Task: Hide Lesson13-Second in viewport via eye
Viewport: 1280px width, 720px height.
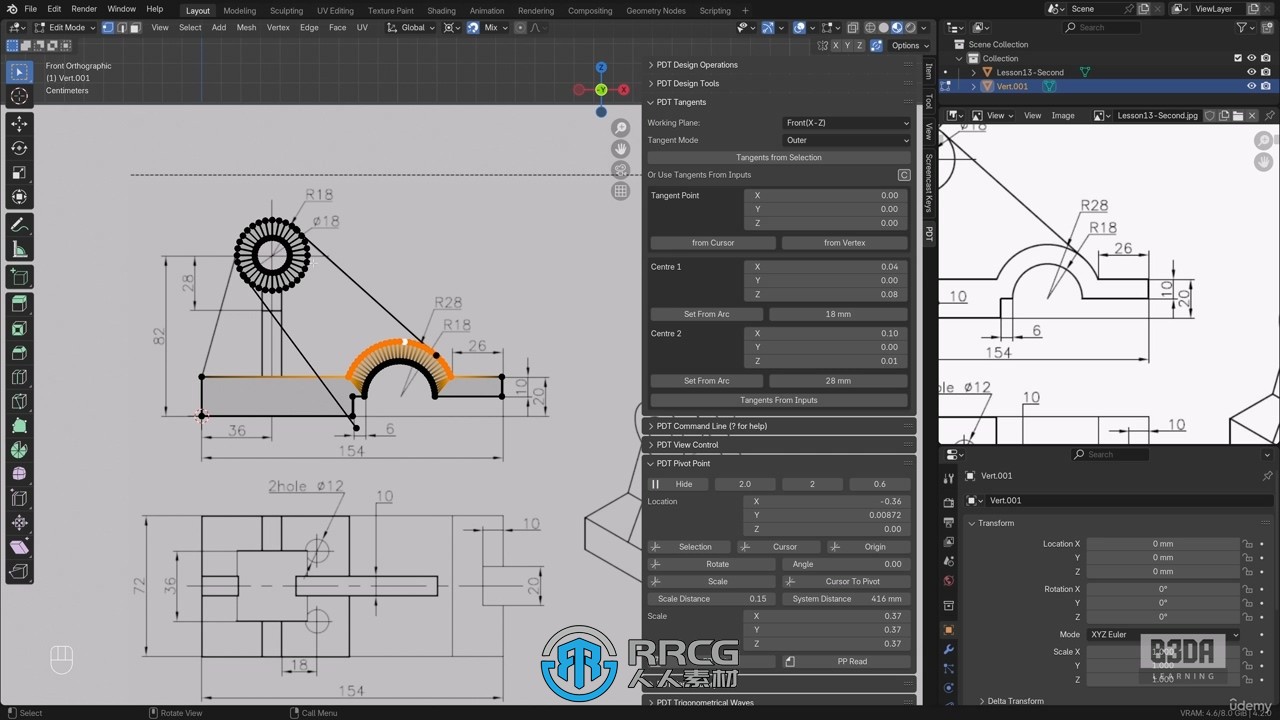Action: point(1251,72)
